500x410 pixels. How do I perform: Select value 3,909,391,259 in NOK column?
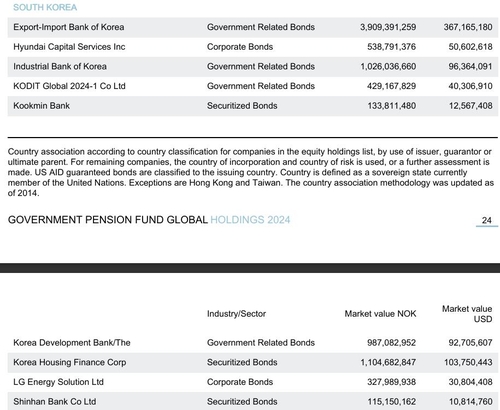click(x=388, y=27)
